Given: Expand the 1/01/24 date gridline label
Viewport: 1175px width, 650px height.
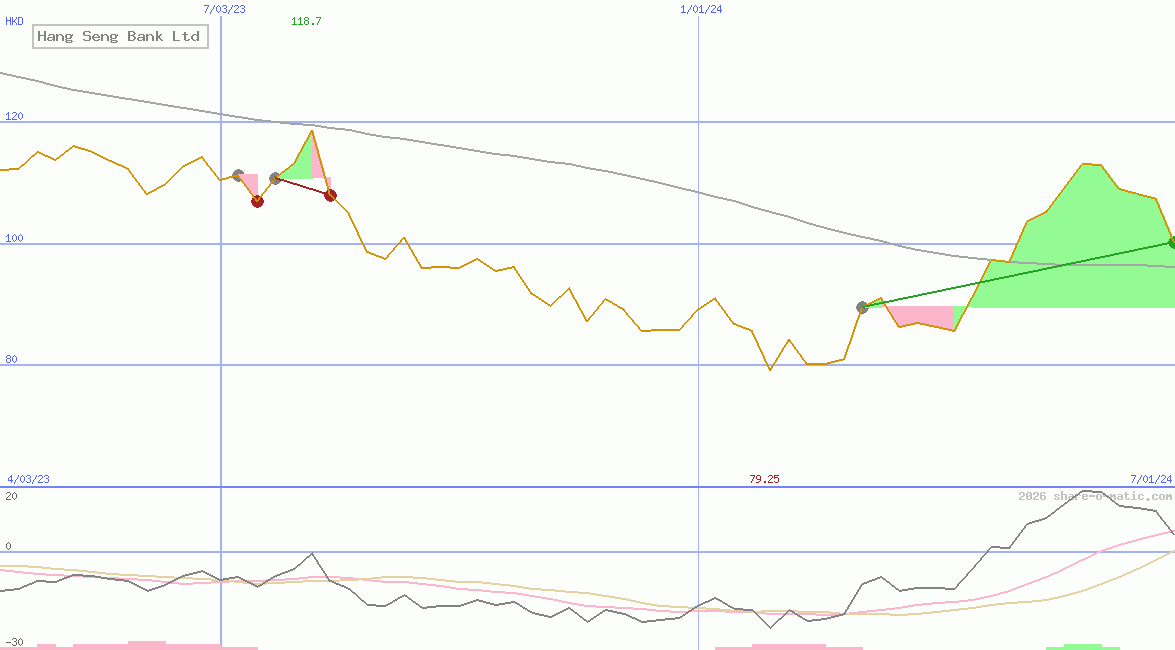Looking at the screenshot, I should click(x=702, y=9).
